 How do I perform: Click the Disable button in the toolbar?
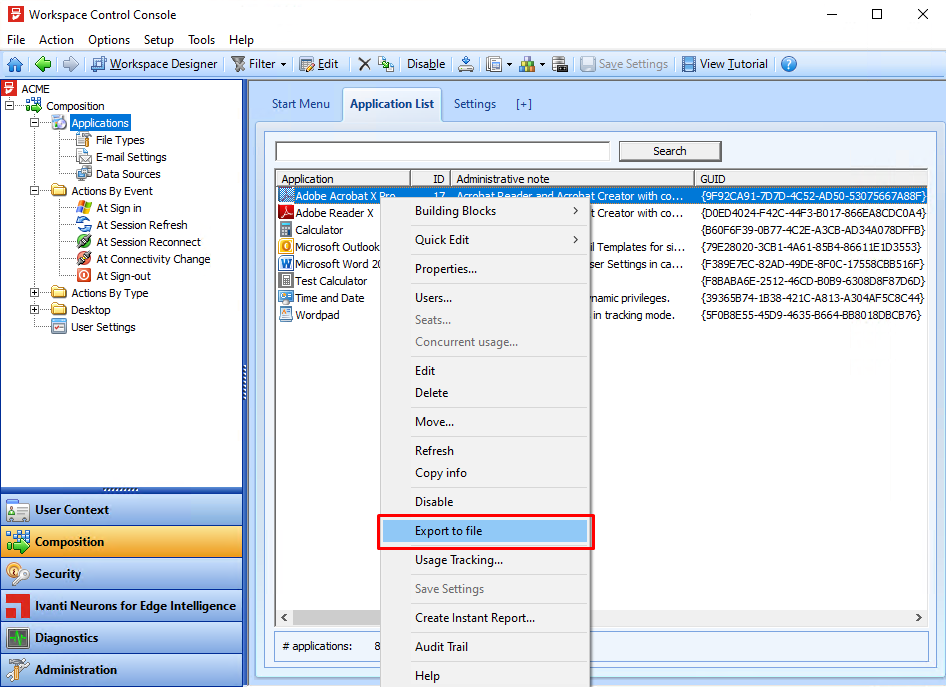coord(426,64)
